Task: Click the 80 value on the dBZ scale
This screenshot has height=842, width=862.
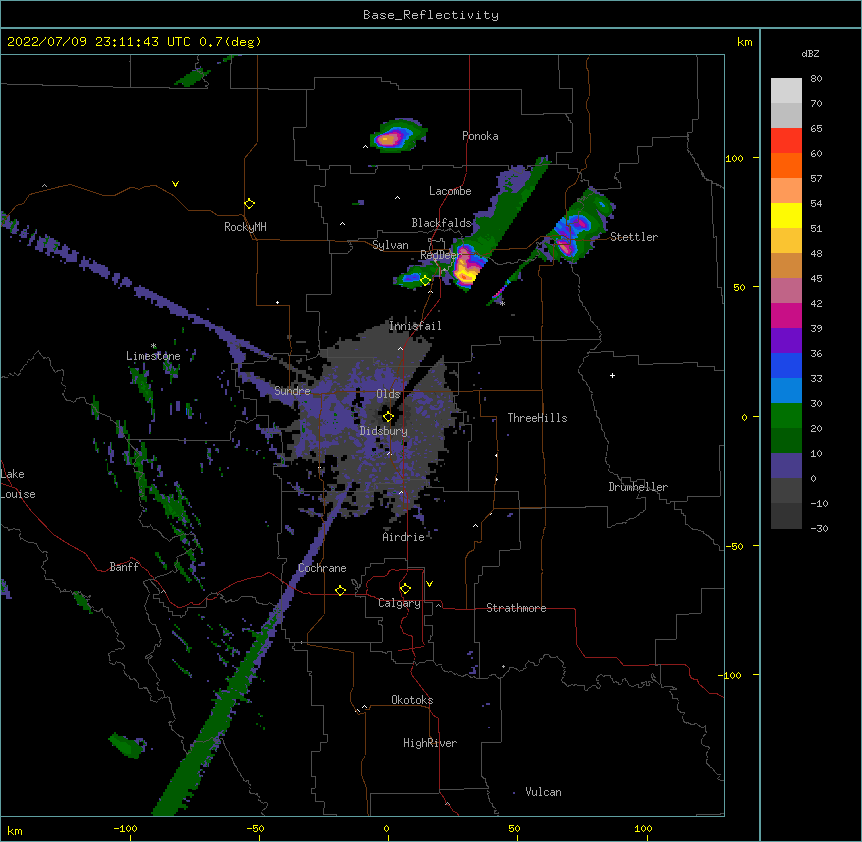Action: point(816,79)
